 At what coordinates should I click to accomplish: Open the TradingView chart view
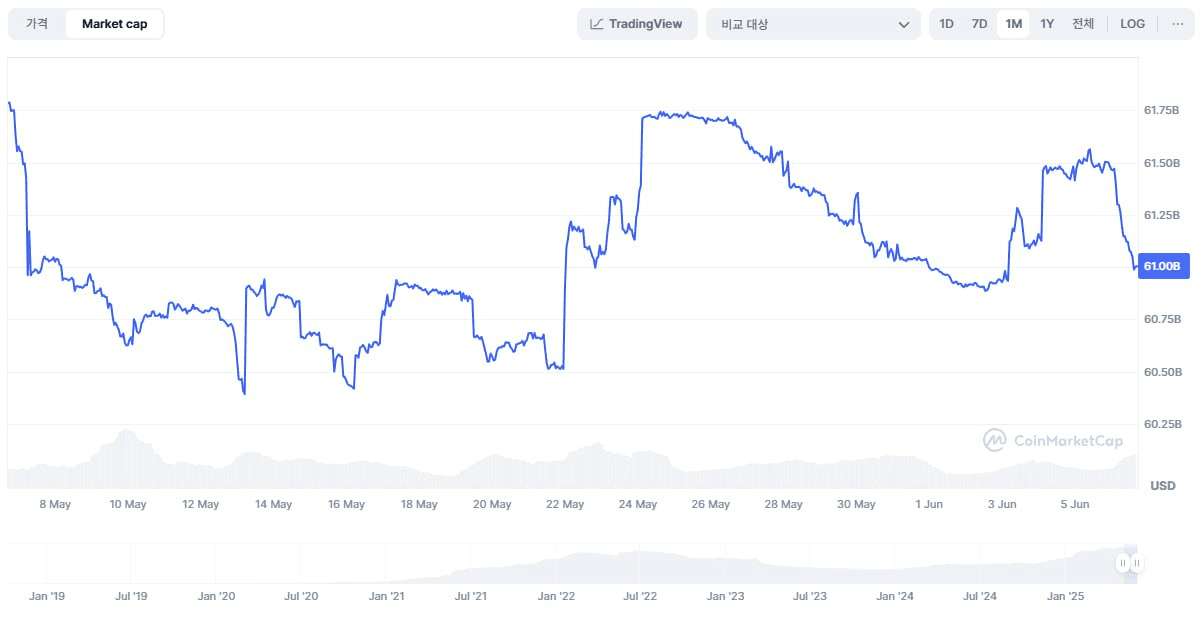coord(636,24)
